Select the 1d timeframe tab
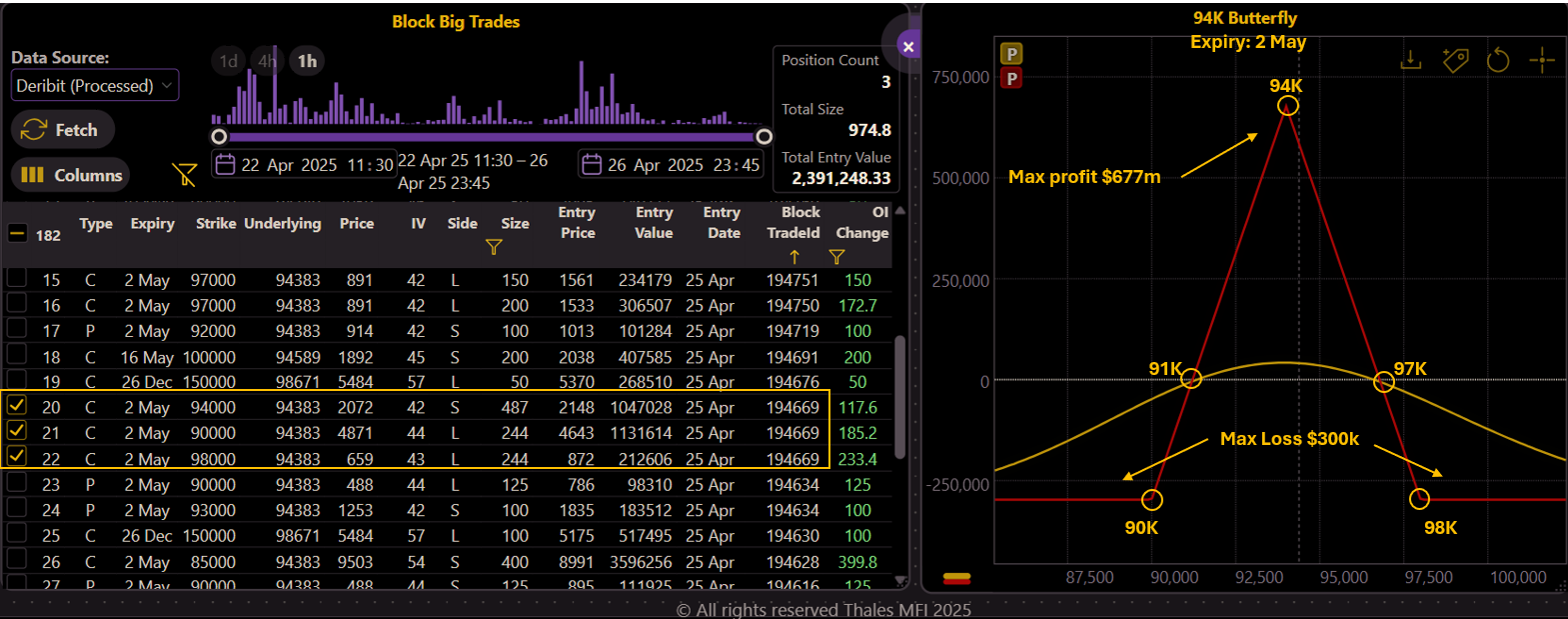 pos(229,61)
